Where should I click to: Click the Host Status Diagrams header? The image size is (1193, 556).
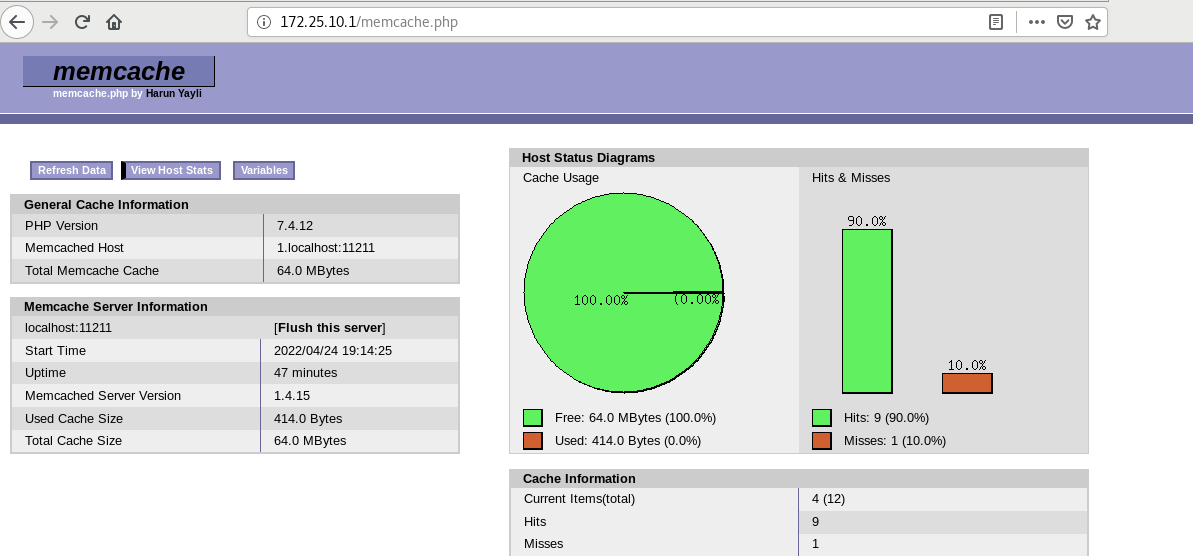click(x=799, y=157)
